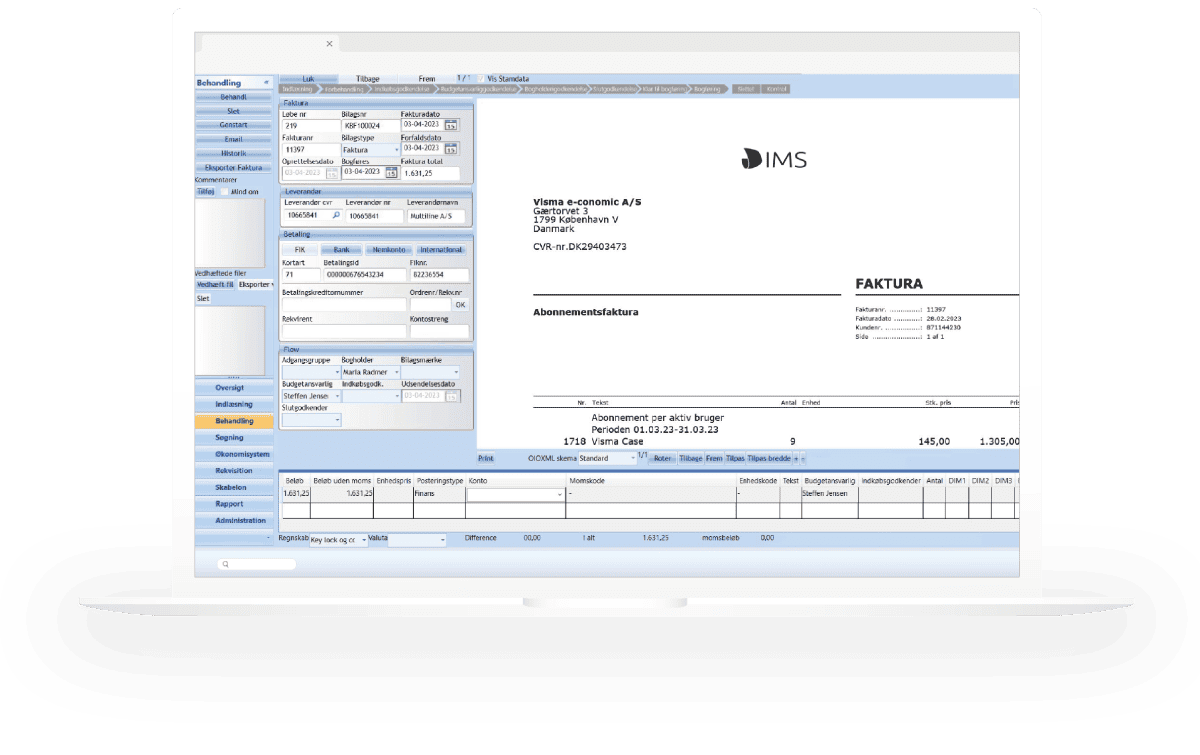Open the Forfaldsdato calendar picker
Screen dimensions: 1200x755
pos(451,146)
